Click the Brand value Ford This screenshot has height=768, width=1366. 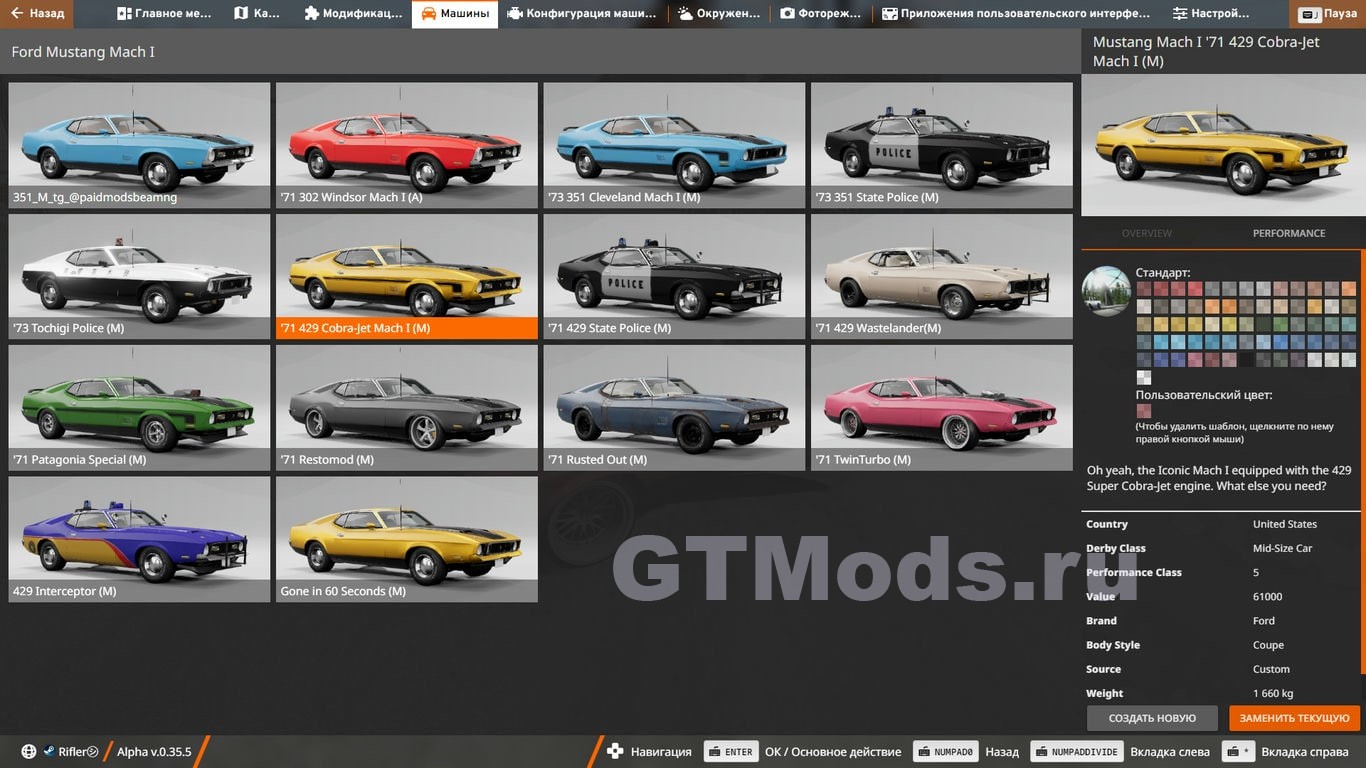(x=1264, y=621)
